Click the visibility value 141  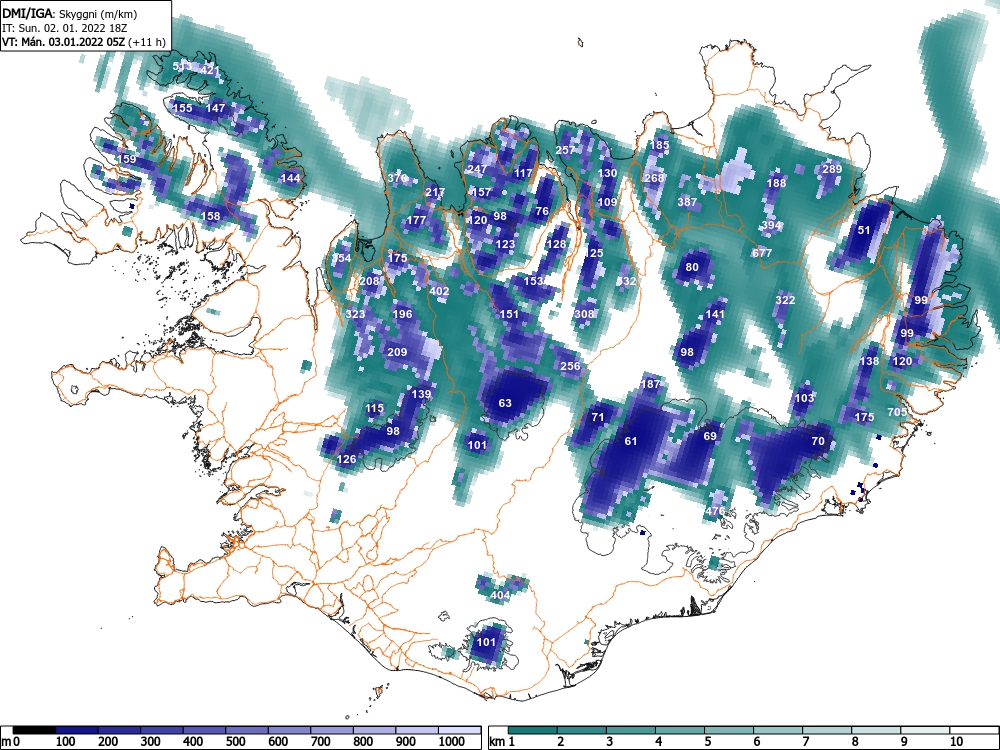(716, 314)
